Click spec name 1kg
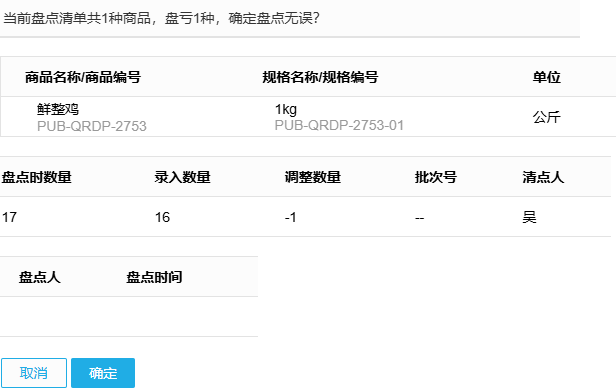Viewport: 616px width, 390px height. tap(286, 109)
